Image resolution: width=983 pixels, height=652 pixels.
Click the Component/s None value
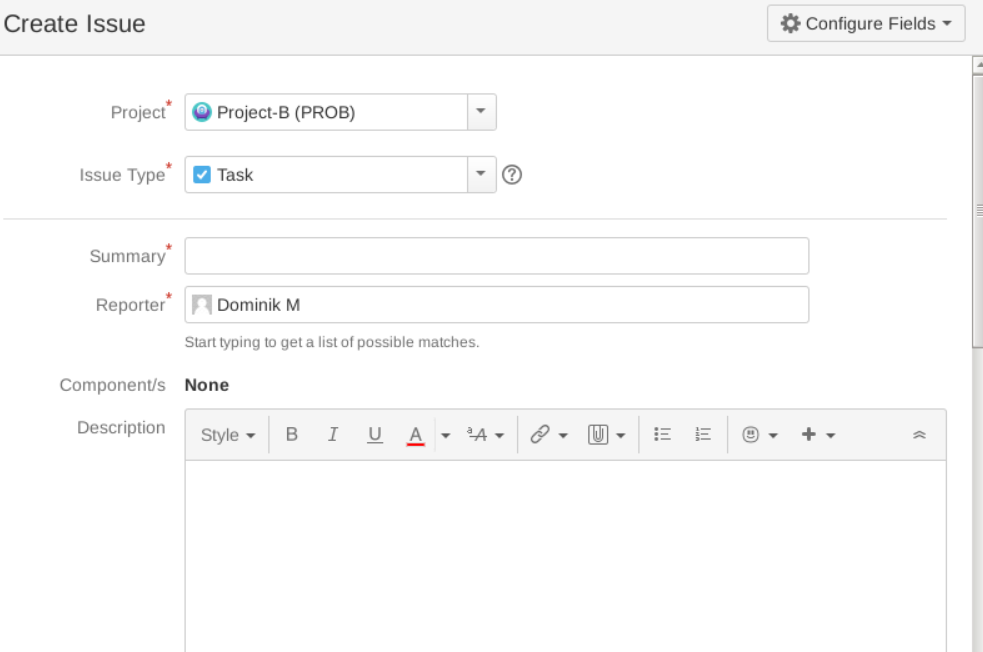point(207,385)
